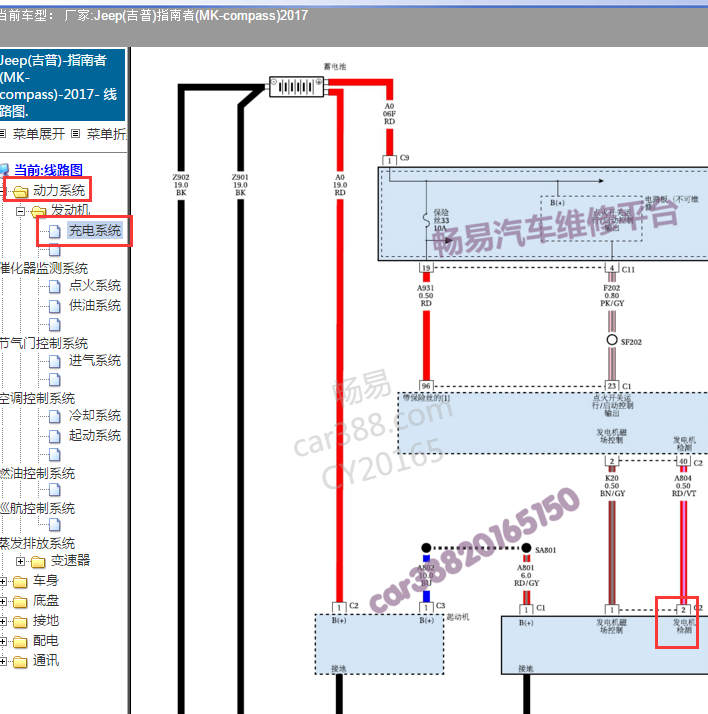Click the 底盘 folder icon

(20, 602)
